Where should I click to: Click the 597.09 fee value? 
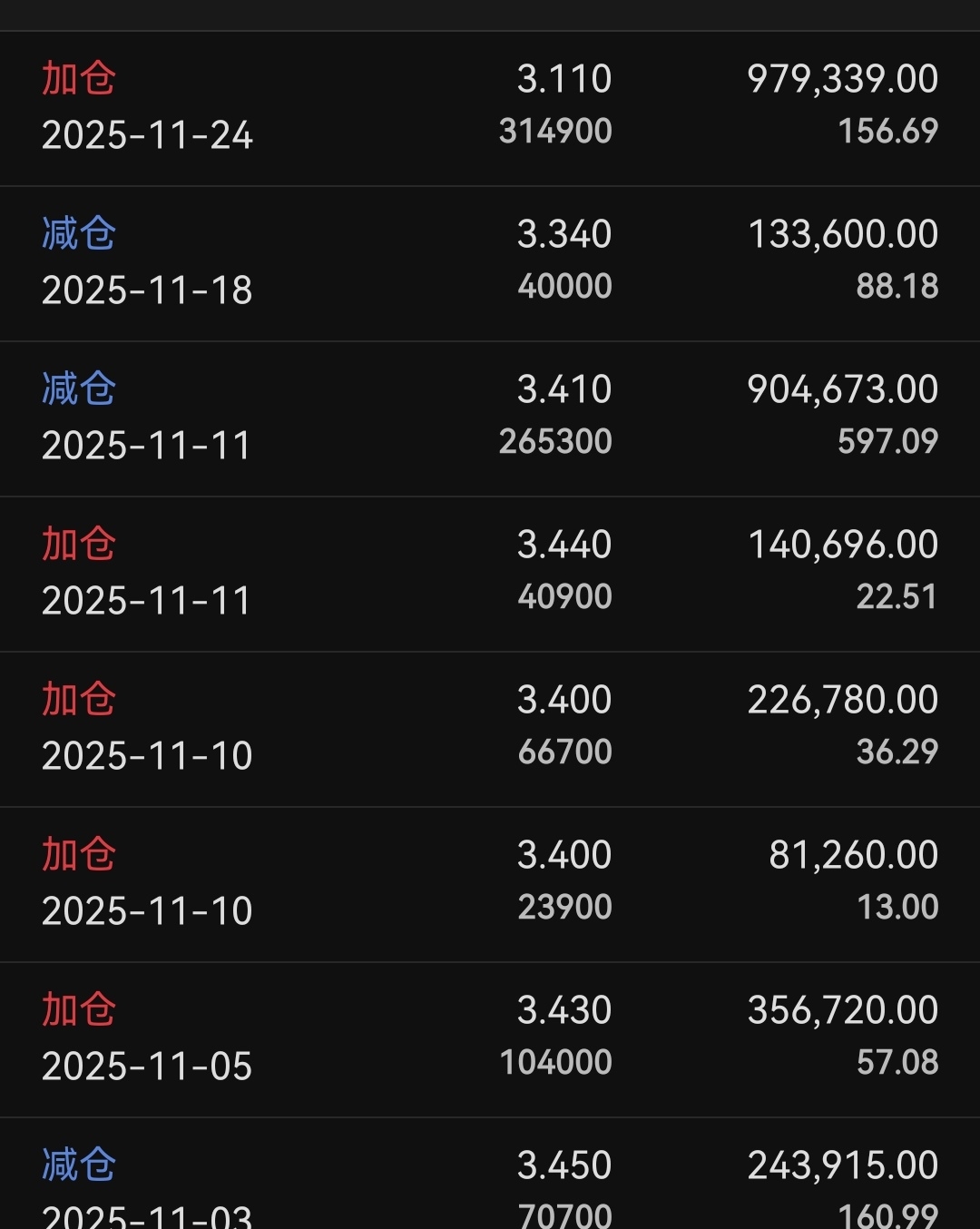[887, 441]
